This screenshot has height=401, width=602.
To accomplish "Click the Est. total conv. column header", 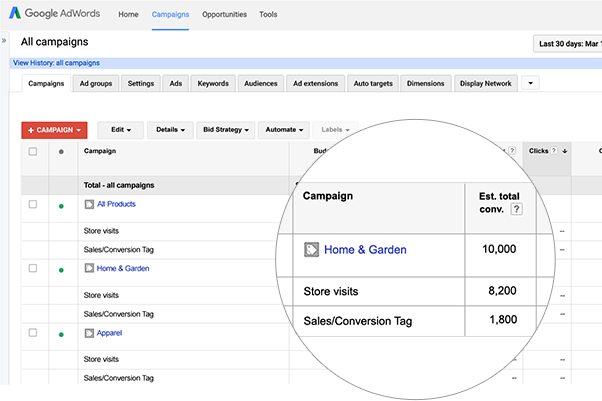I will [x=499, y=202].
